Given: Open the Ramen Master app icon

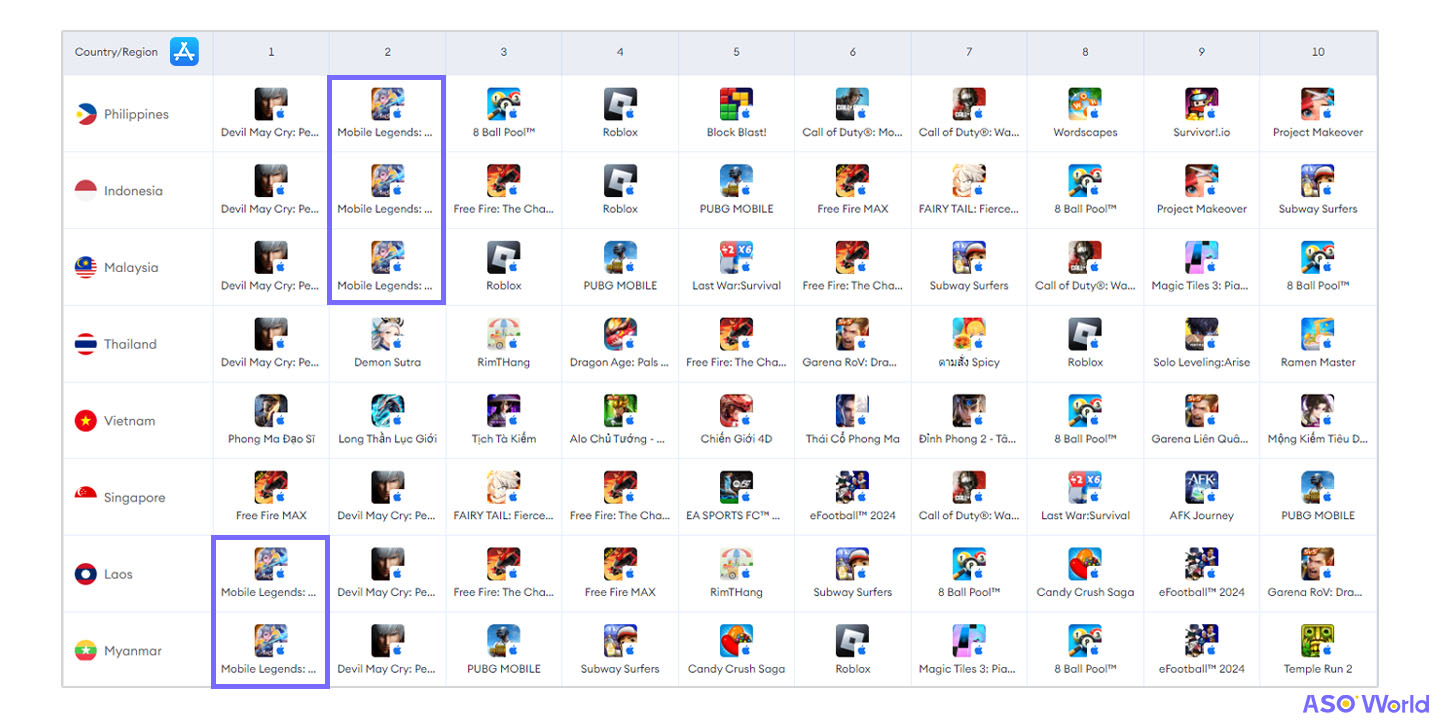Looking at the screenshot, I should point(1318,334).
